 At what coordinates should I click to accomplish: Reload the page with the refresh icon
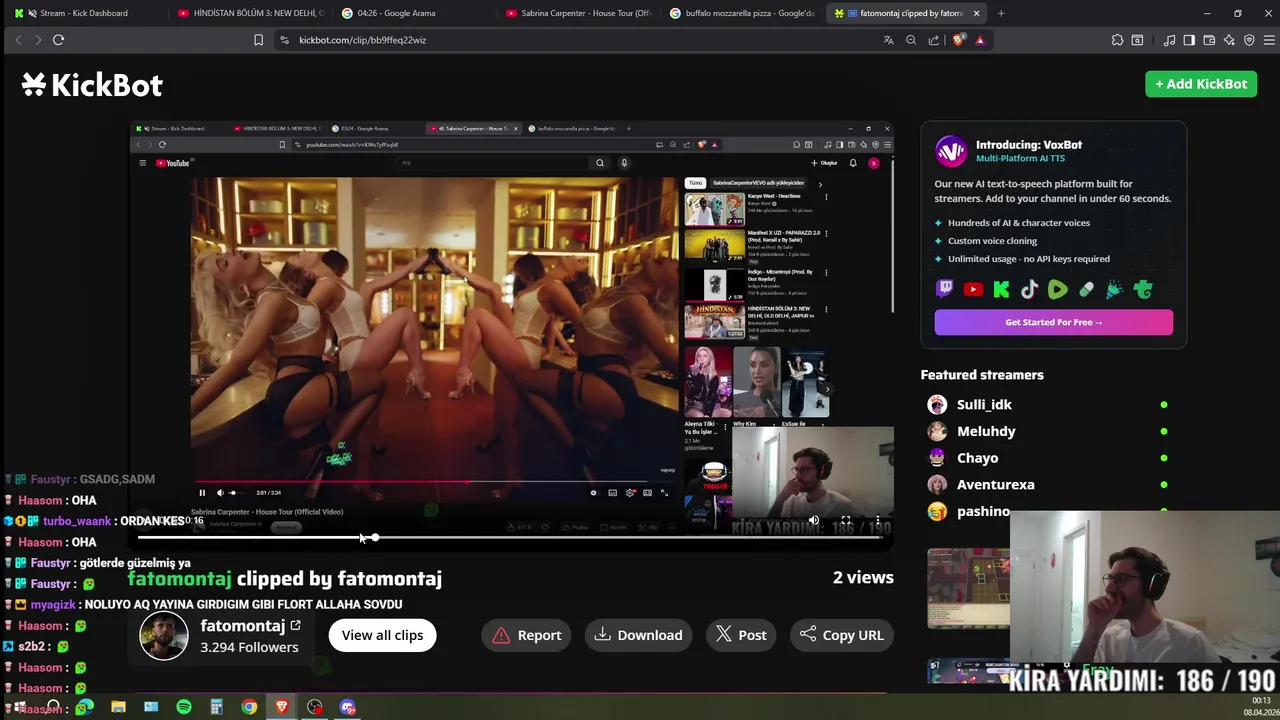(x=58, y=40)
